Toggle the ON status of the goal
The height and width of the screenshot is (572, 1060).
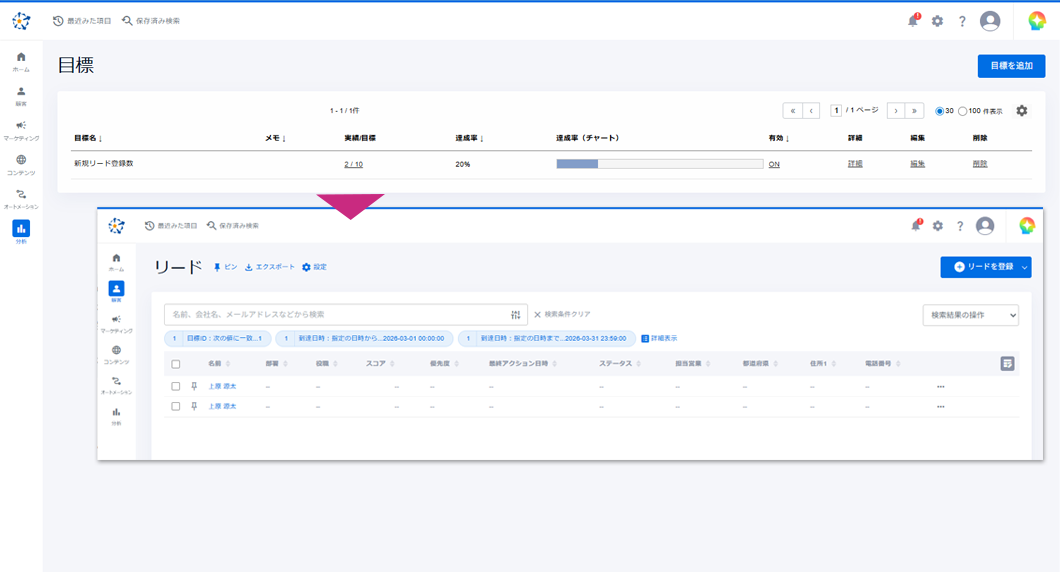(774, 164)
